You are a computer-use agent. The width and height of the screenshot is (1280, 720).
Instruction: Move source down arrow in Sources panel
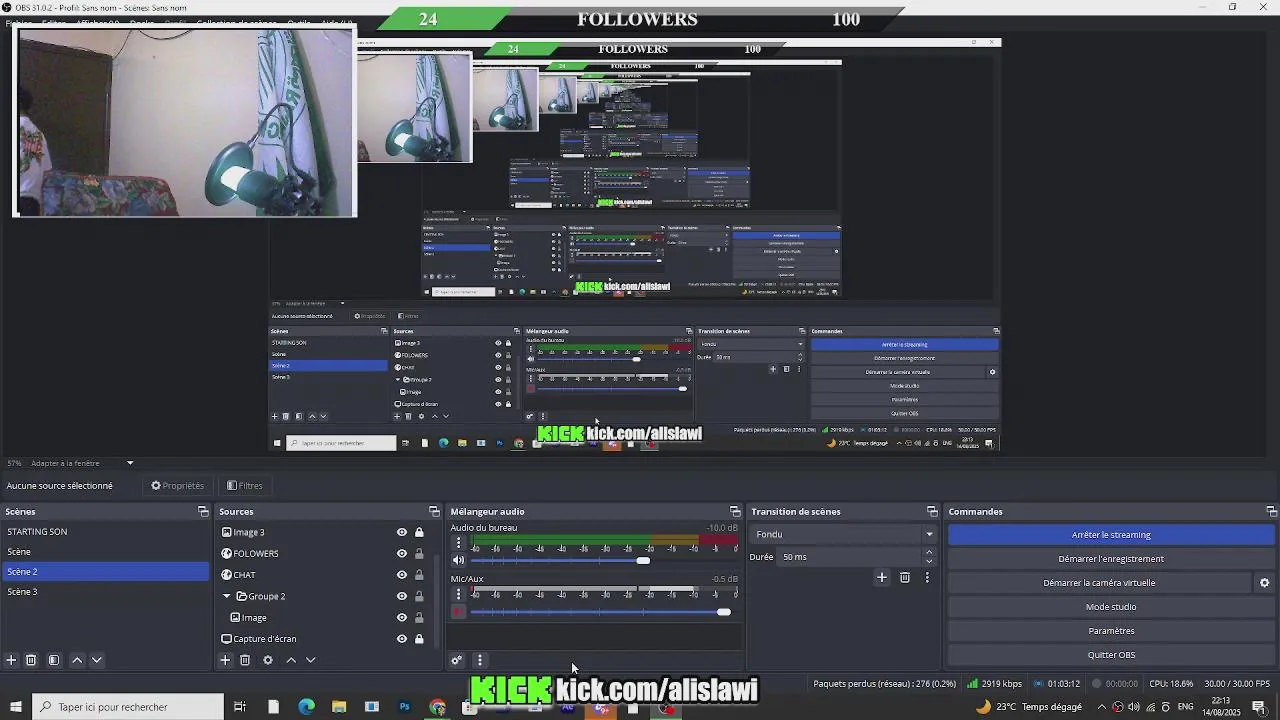311,660
